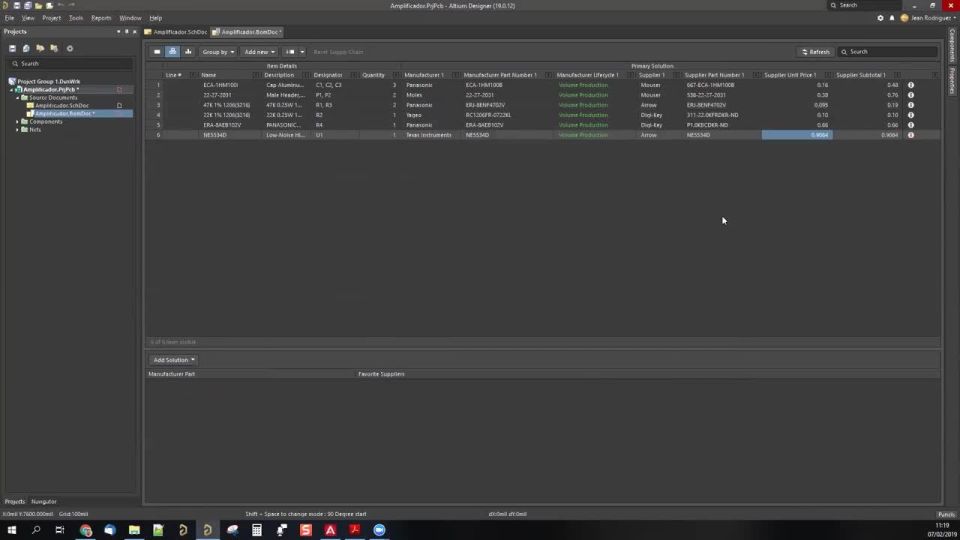
Task: Select Project Group 1.DsnWrk in tree
Action: (x=48, y=81)
